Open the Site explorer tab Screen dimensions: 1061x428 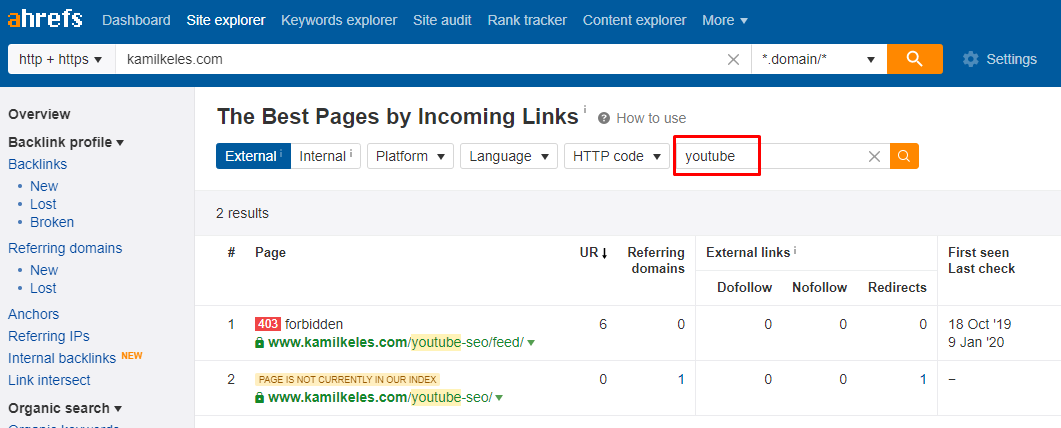tap(226, 20)
